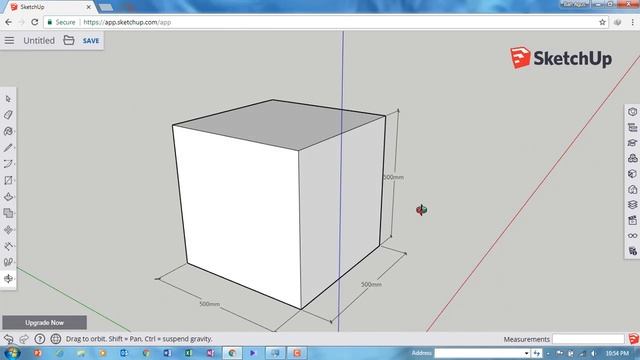Open the Layers stack panel

[632, 205]
